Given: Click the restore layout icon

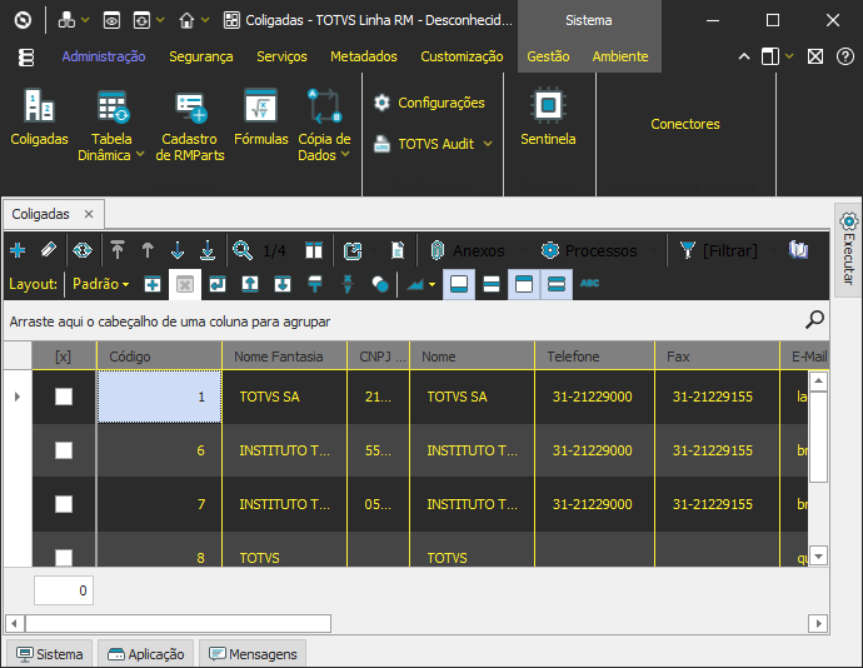Looking at the screenshot, I should pyautogui.click(x=217, y=284).
